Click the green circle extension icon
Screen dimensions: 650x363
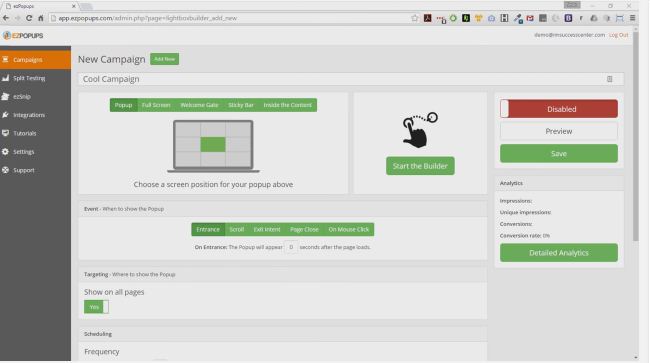point(453,18)
